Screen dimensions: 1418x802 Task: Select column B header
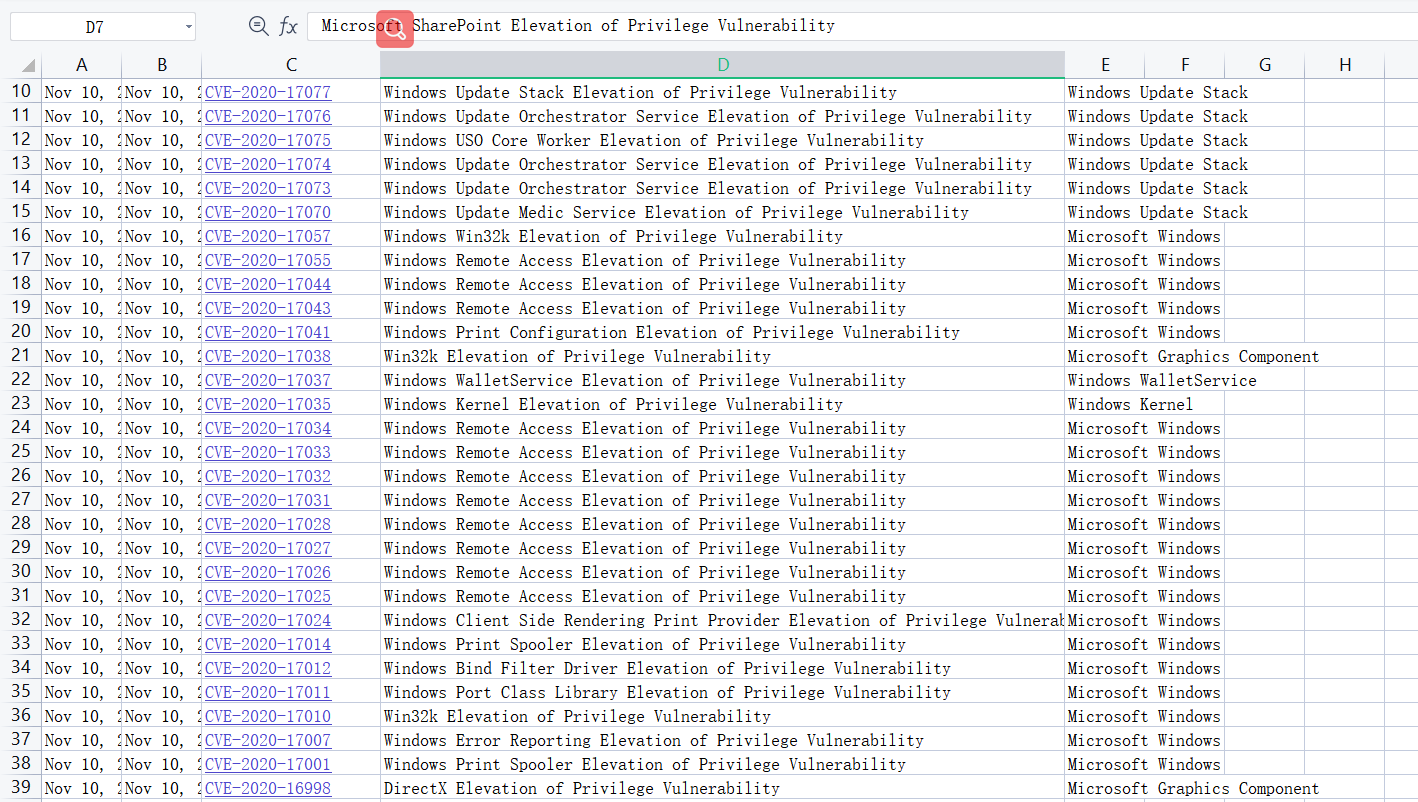[x=162, y=65]
